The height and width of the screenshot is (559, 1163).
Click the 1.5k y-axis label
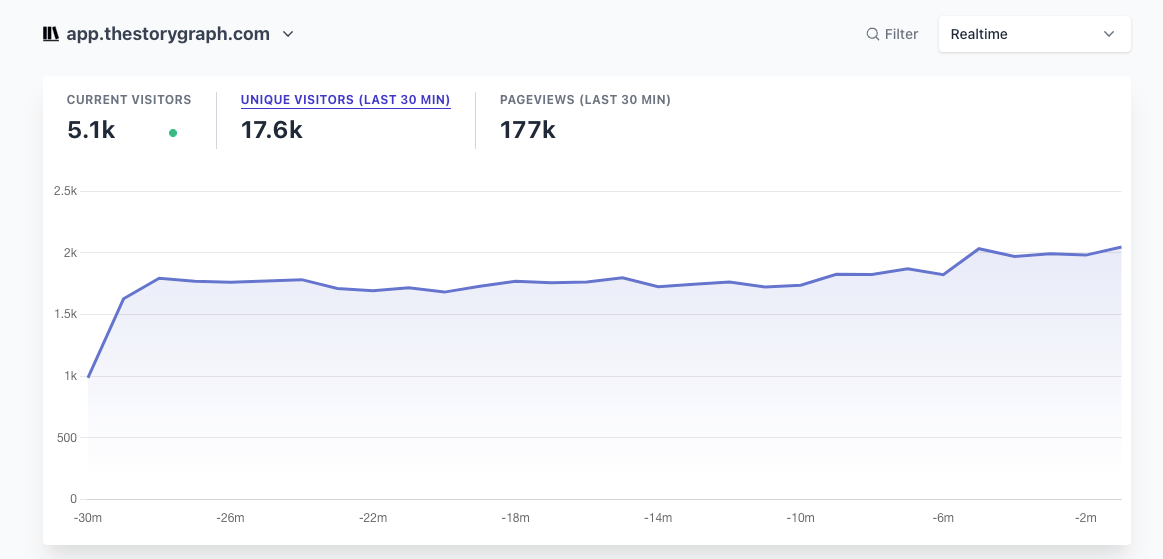pyautogui.click(x=65, y=314)
